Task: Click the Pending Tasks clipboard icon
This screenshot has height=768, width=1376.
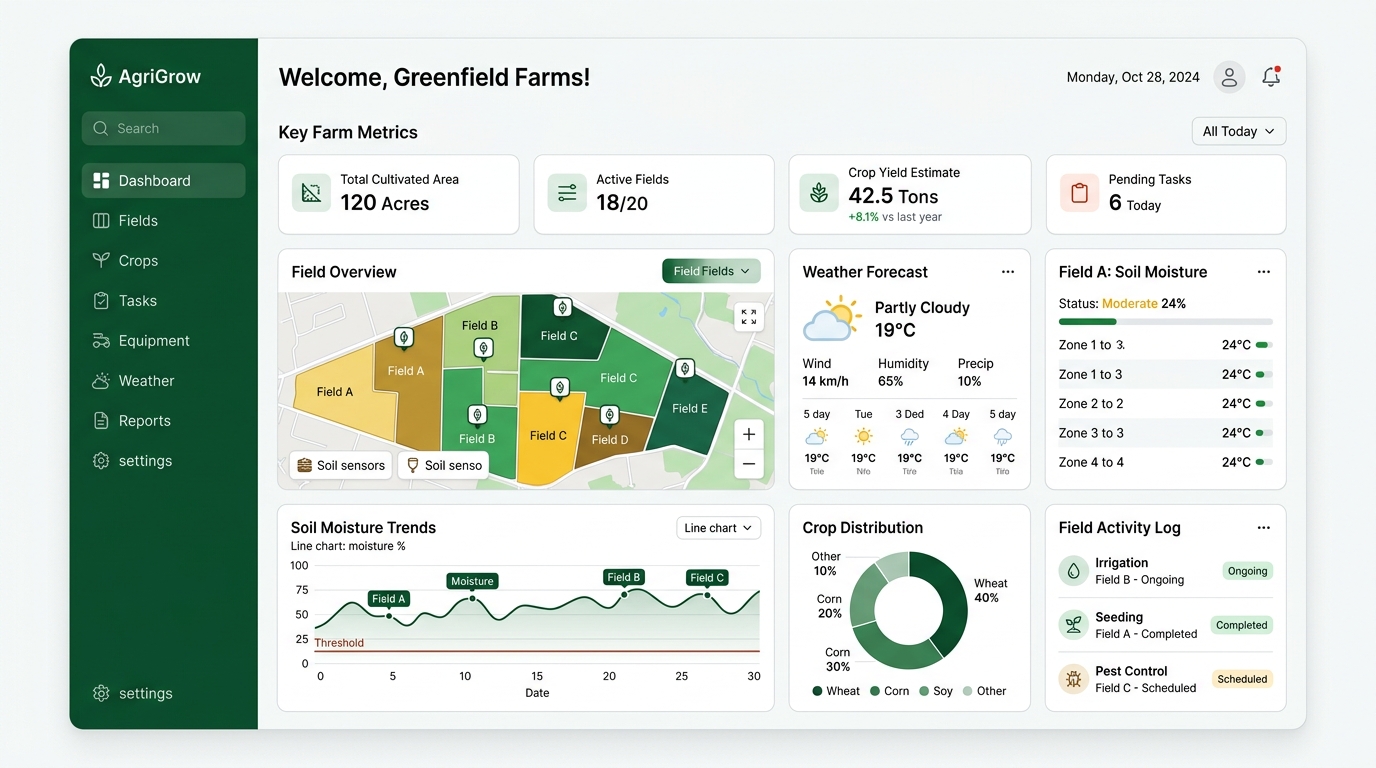Action: [1079, 193]
